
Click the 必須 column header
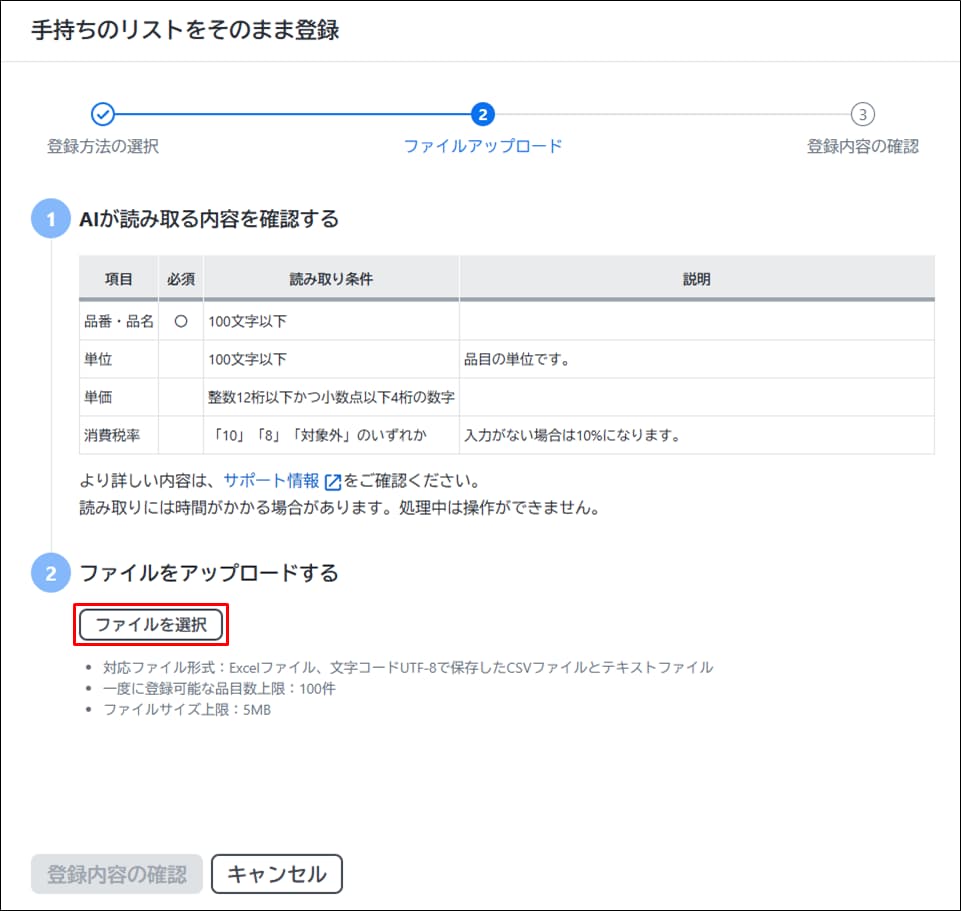tap(180, 279)
